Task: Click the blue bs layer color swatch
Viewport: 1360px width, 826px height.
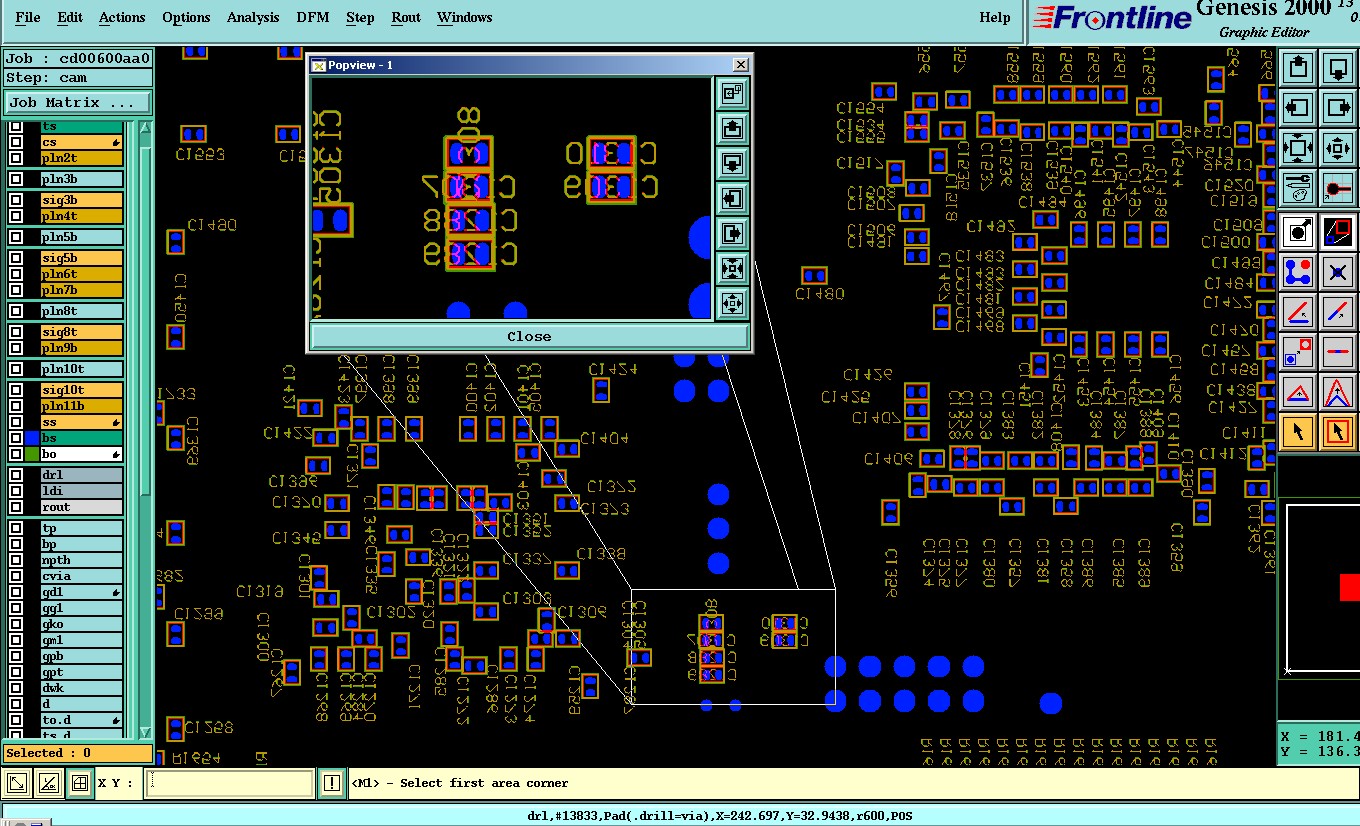Action: (32, 438)
